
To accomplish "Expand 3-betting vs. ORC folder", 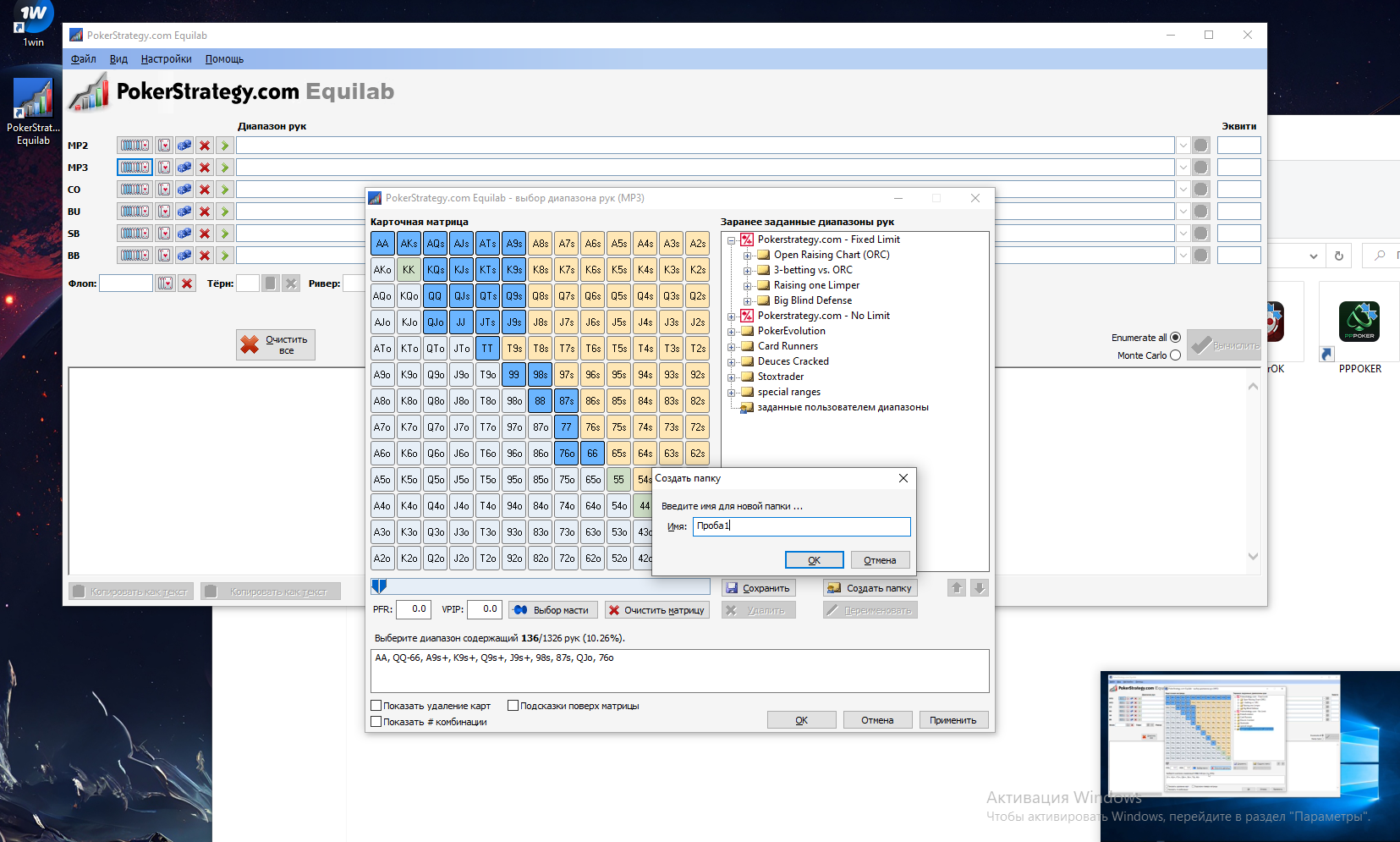I will pos(747,271).
